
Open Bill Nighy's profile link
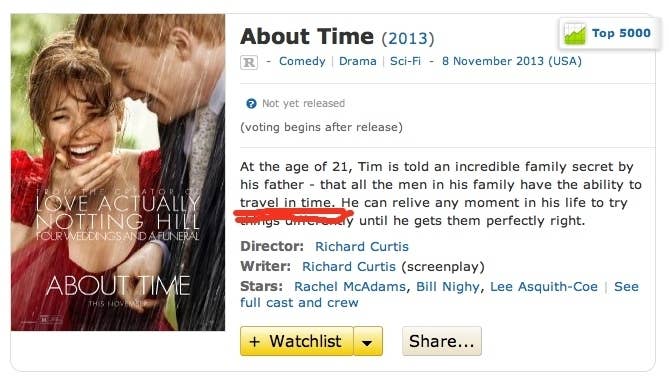[448, 287]
